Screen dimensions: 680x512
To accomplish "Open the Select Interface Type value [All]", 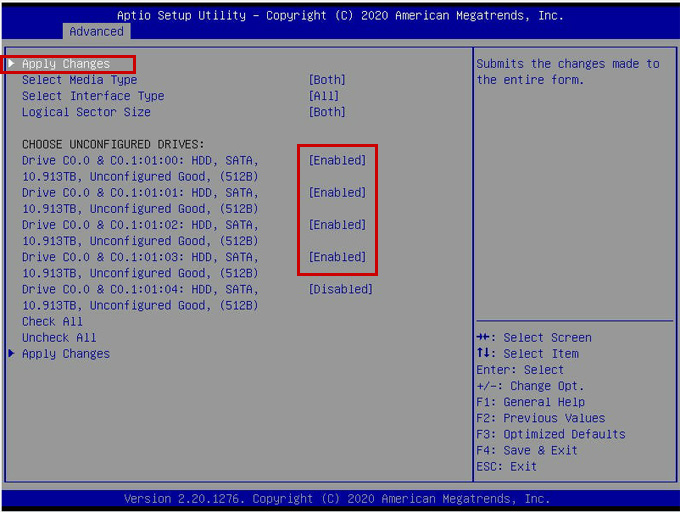I will coord(323,96).
